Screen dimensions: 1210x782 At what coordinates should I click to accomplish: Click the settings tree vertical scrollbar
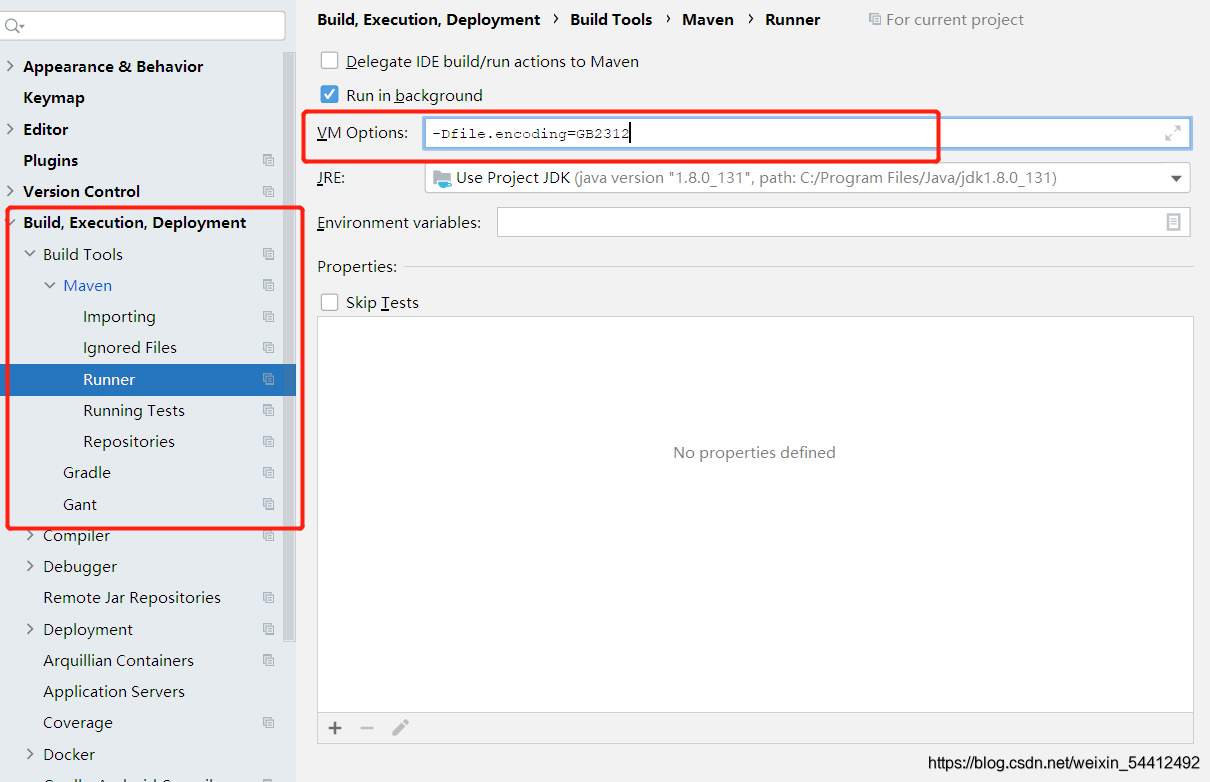pyautogui.click(x=289, y=345)
